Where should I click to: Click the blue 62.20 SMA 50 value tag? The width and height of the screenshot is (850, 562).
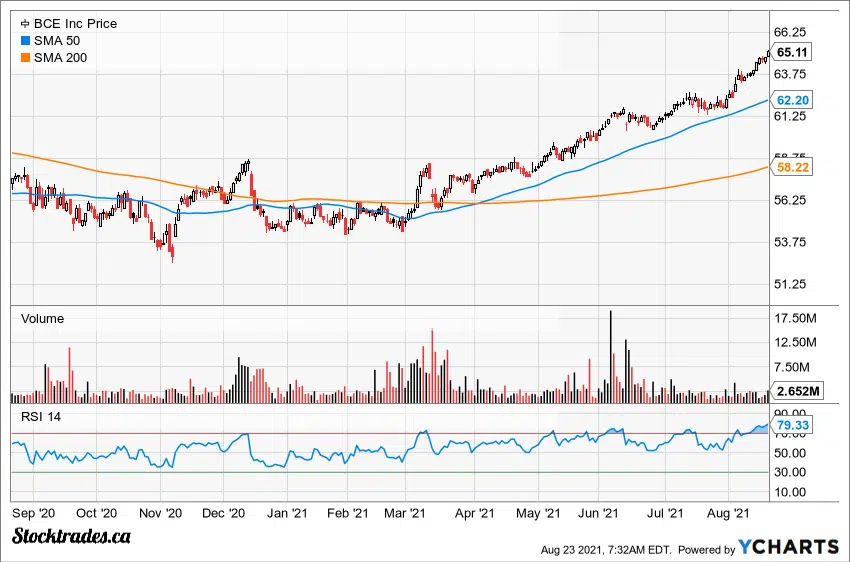click(x=792, y=100)
